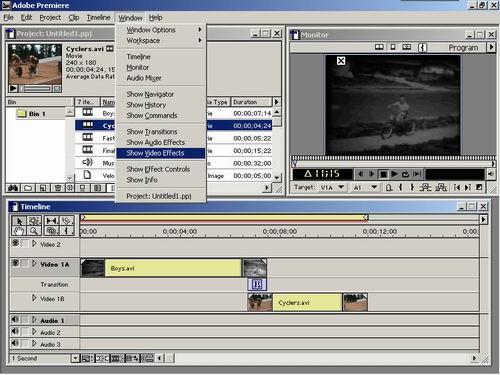The width and height of the screenshot is (500, 375).
Task: Select the Hand tool in Timeline
Action: click(x=19, y=231)
